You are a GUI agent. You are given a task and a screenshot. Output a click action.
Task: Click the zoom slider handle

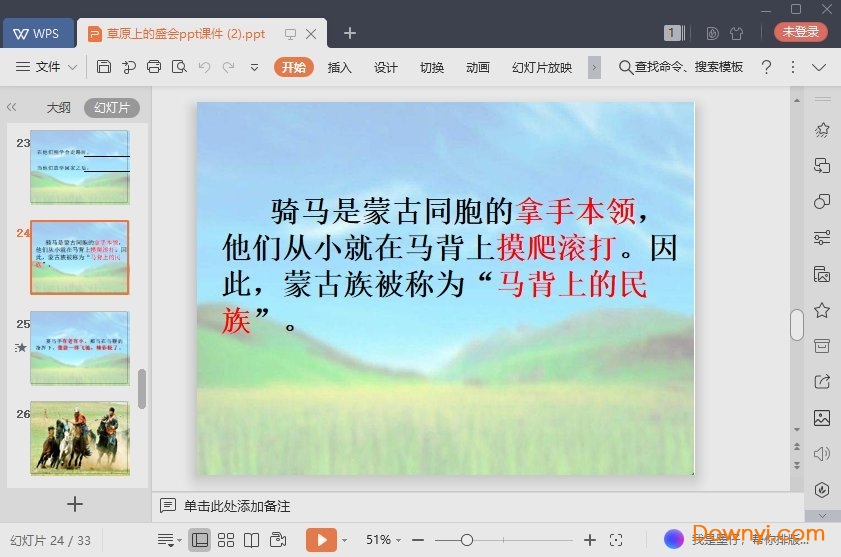click(x=467, y=540)
